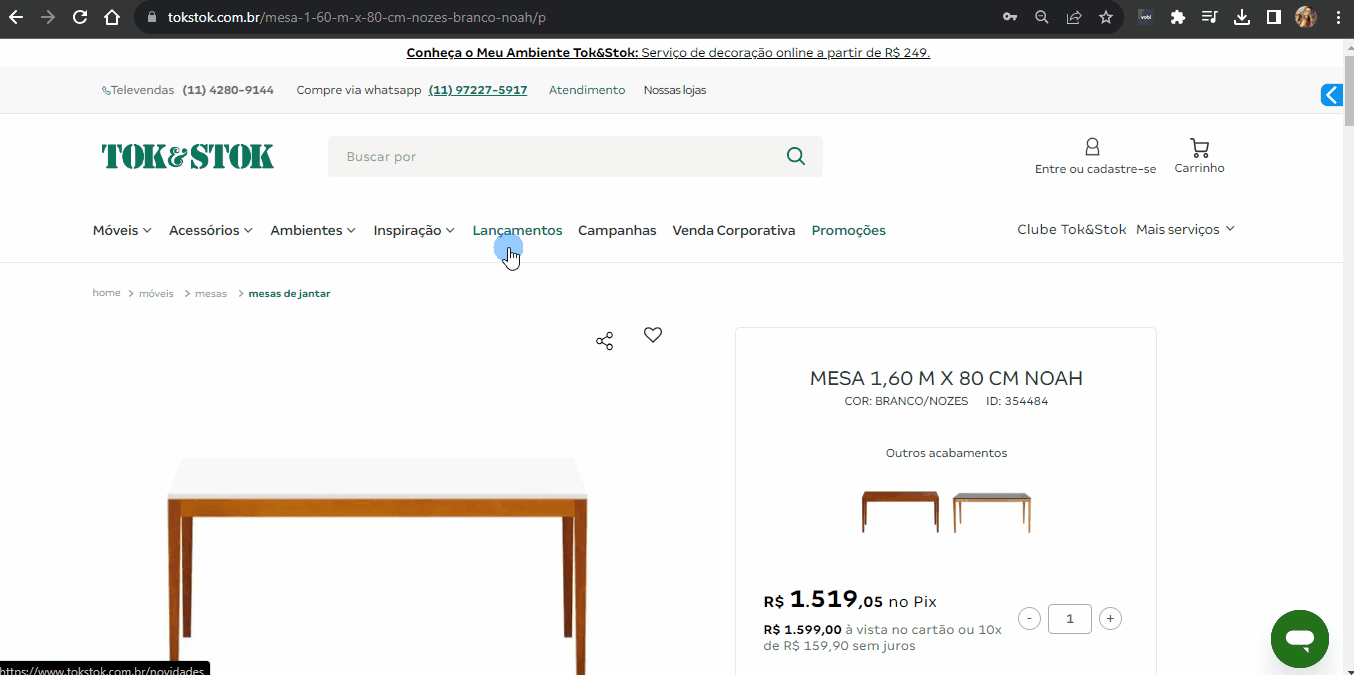Open the Atendimento link
1354x675 pixels.
pyautogui.click(x=587, y=90)
